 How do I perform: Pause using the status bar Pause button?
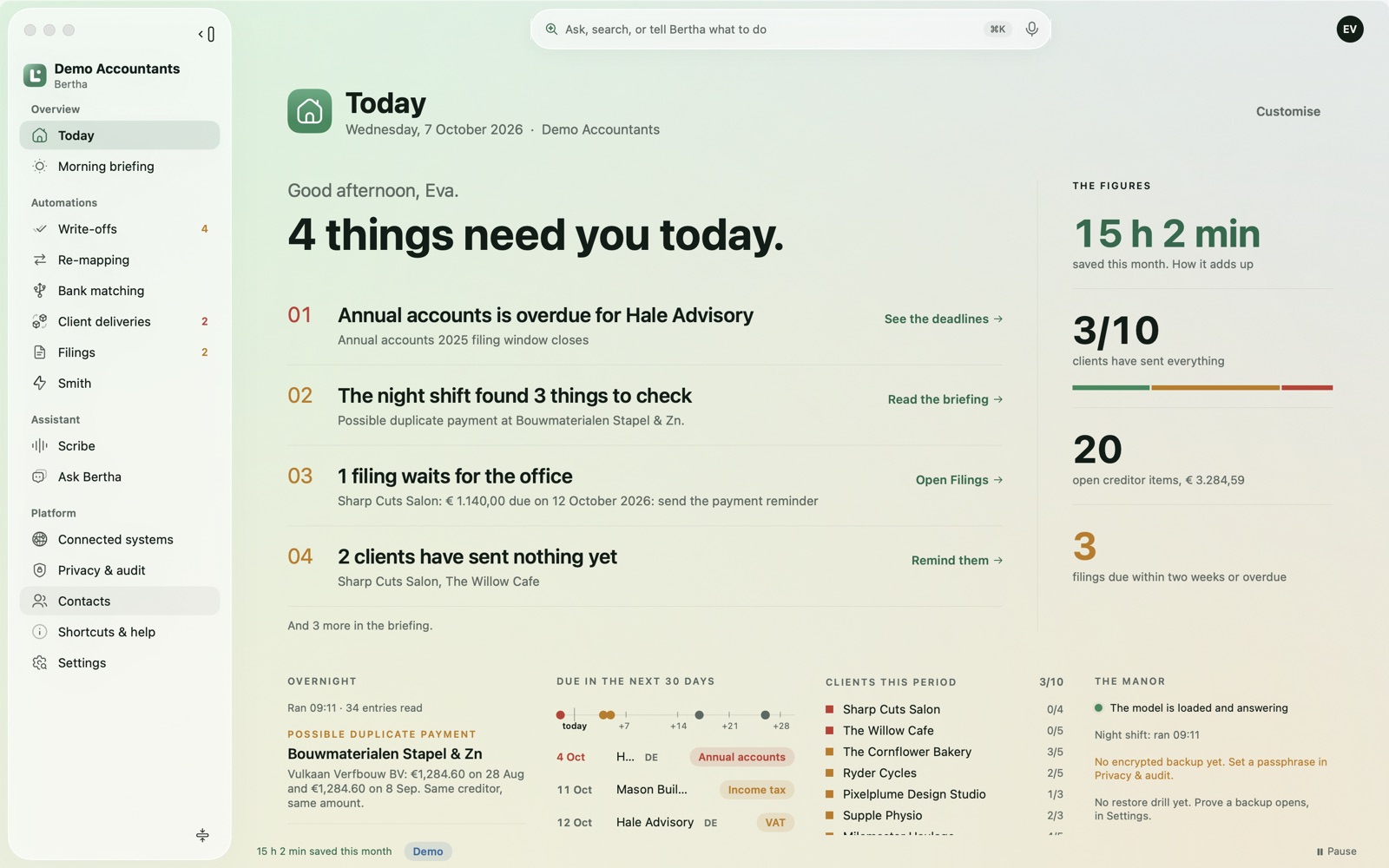coord(1336,852)
